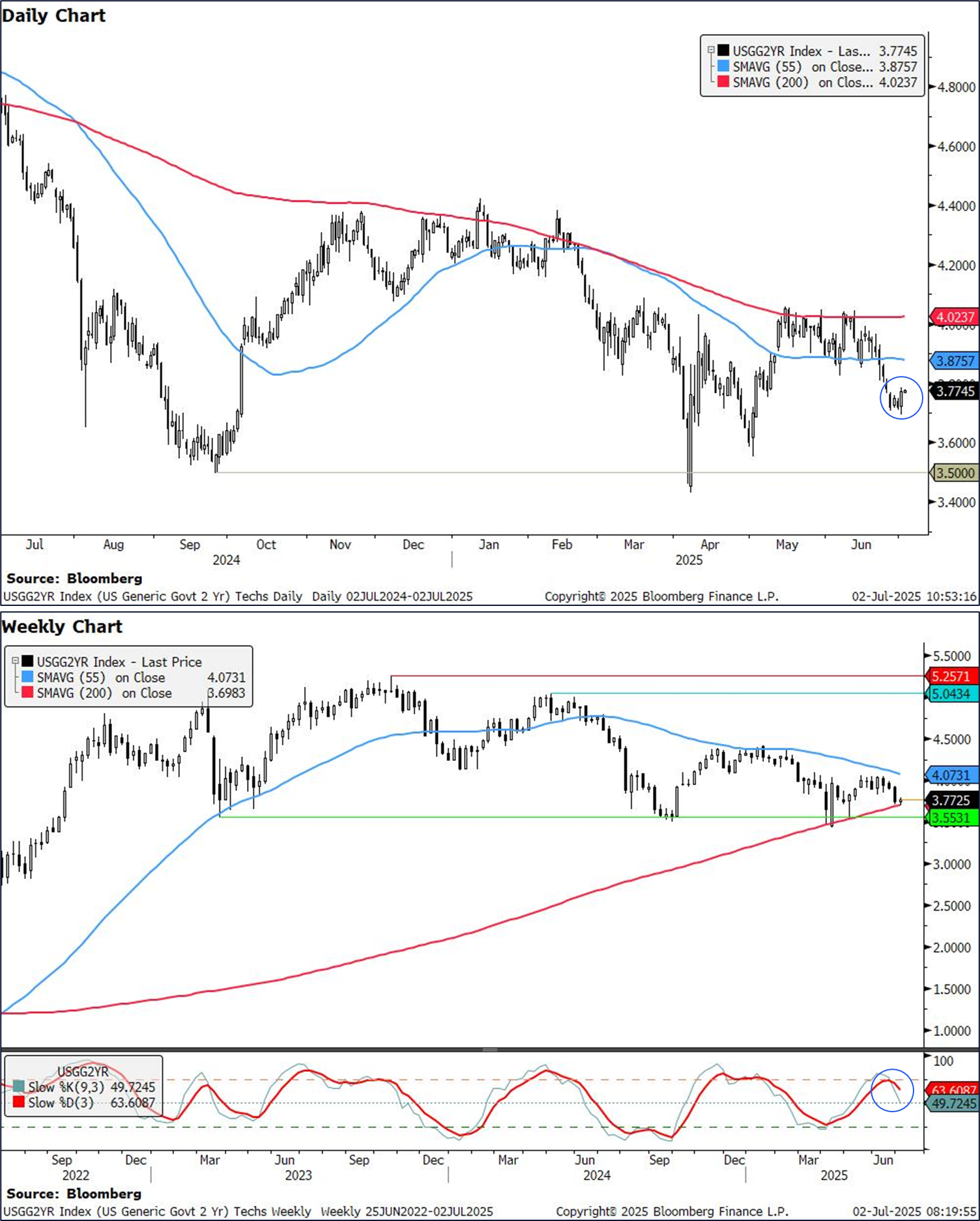The image size is (980, 1221).
Task: Click the Slow %D(3) red legend swatch
Action: point(18,1102)
